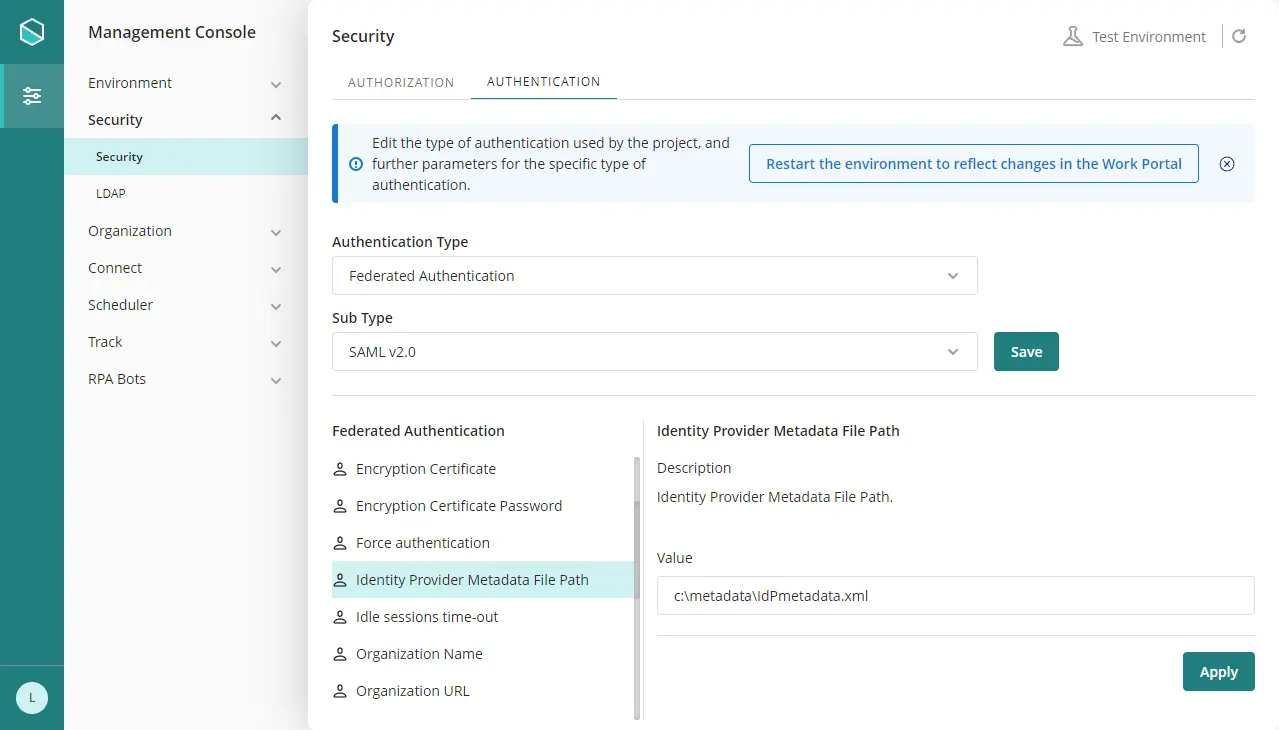This screenshot has height=730, width=1279.
Task: Expand the Environment menu chevron
Action: (x=276, y=84)
